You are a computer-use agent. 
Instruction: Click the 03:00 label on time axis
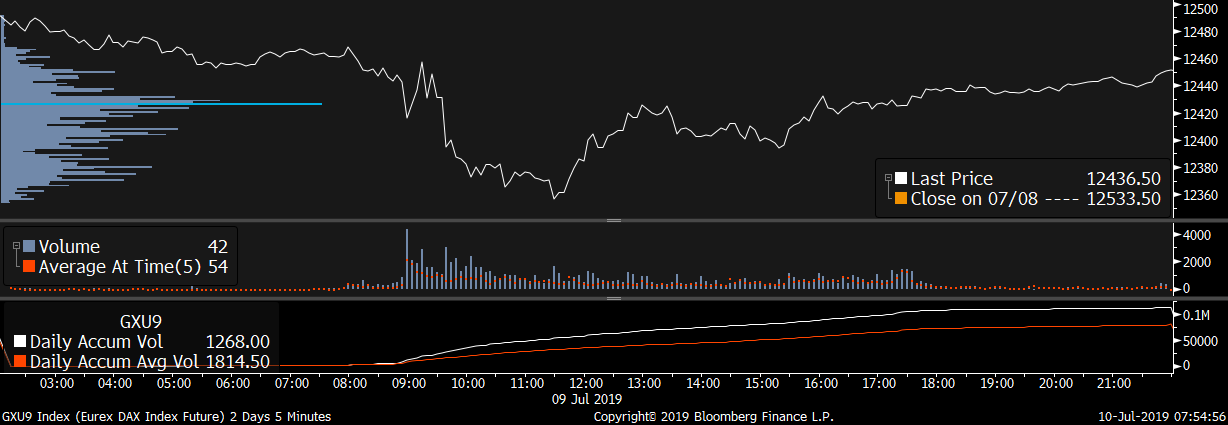click(57, 384)
